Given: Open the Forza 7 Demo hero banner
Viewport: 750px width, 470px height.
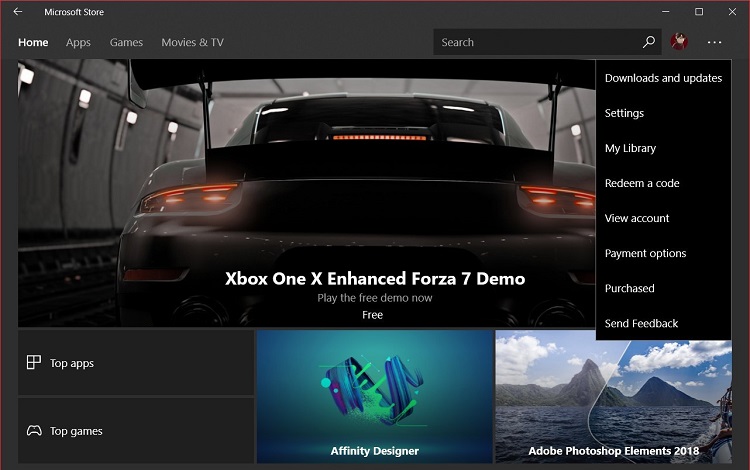Looking at the screenshot, I should click(x=307, y=193).
